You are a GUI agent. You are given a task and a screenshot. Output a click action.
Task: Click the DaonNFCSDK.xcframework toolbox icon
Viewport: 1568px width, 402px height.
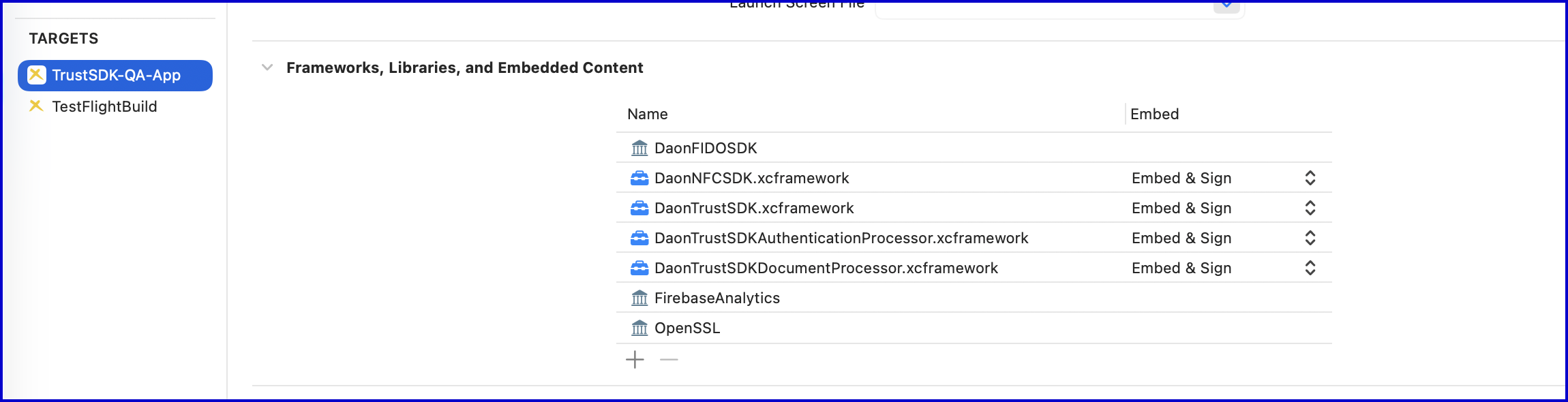pos(639,178)
